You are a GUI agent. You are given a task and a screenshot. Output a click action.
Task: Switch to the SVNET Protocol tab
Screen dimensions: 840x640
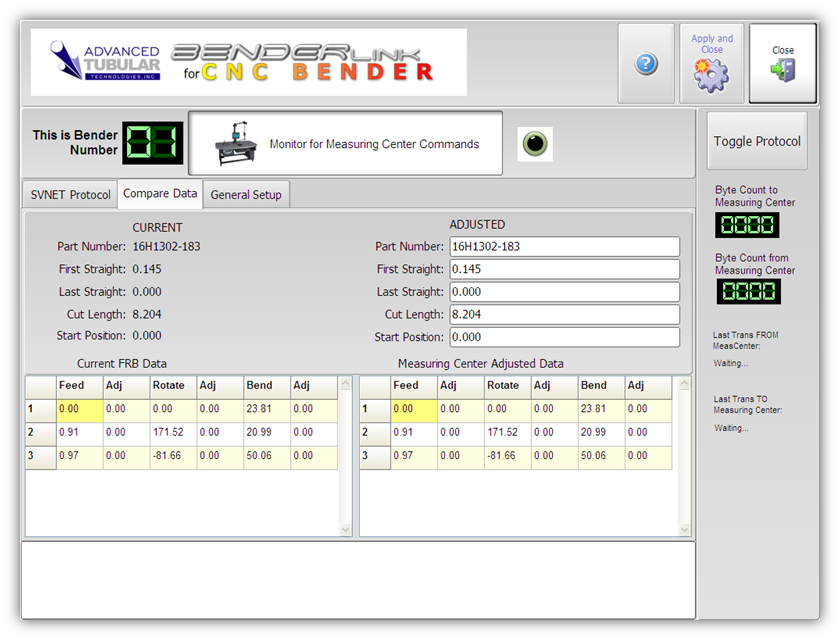71,195
